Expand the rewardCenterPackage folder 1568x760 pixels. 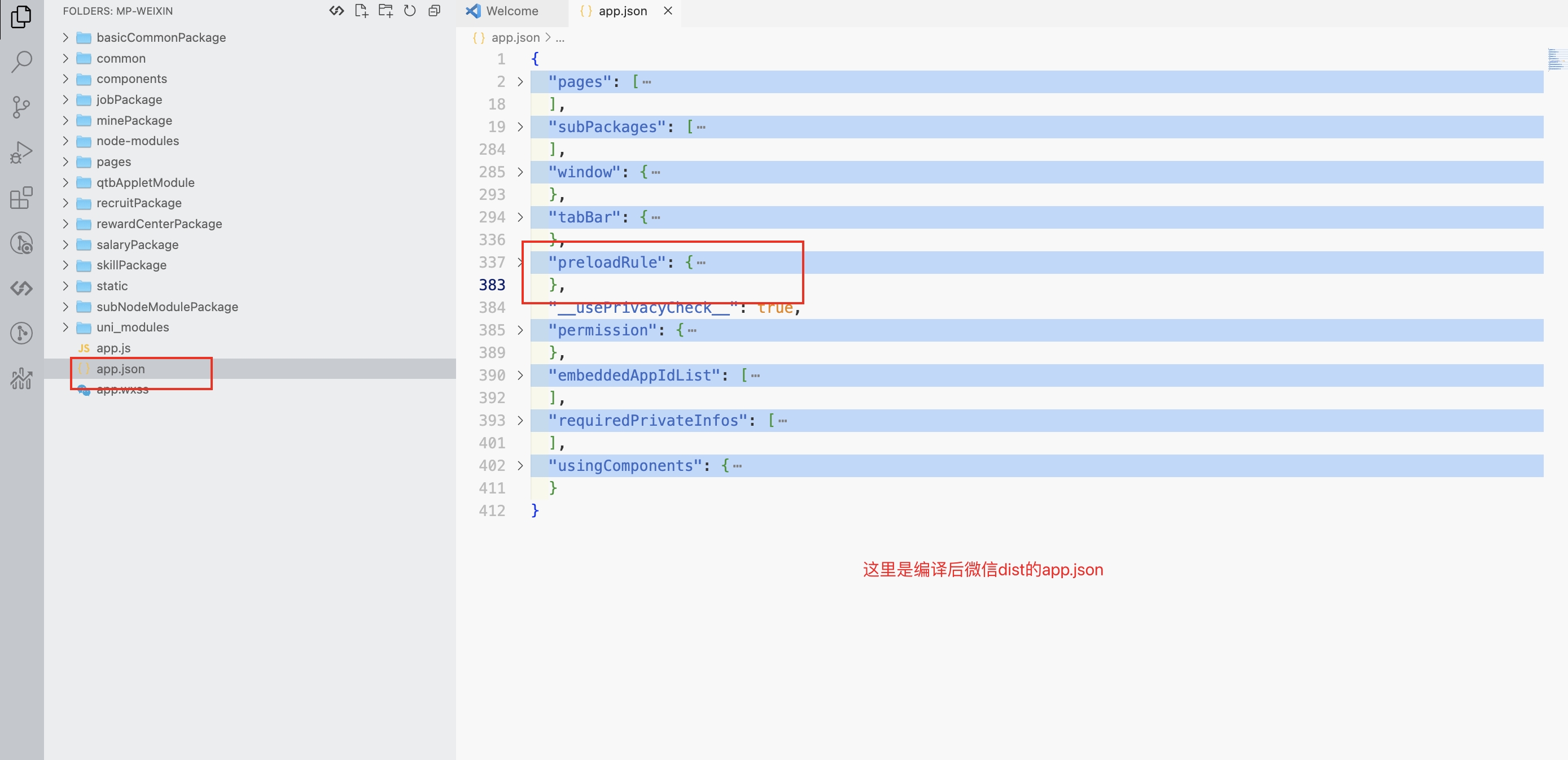tap(65, 224)
